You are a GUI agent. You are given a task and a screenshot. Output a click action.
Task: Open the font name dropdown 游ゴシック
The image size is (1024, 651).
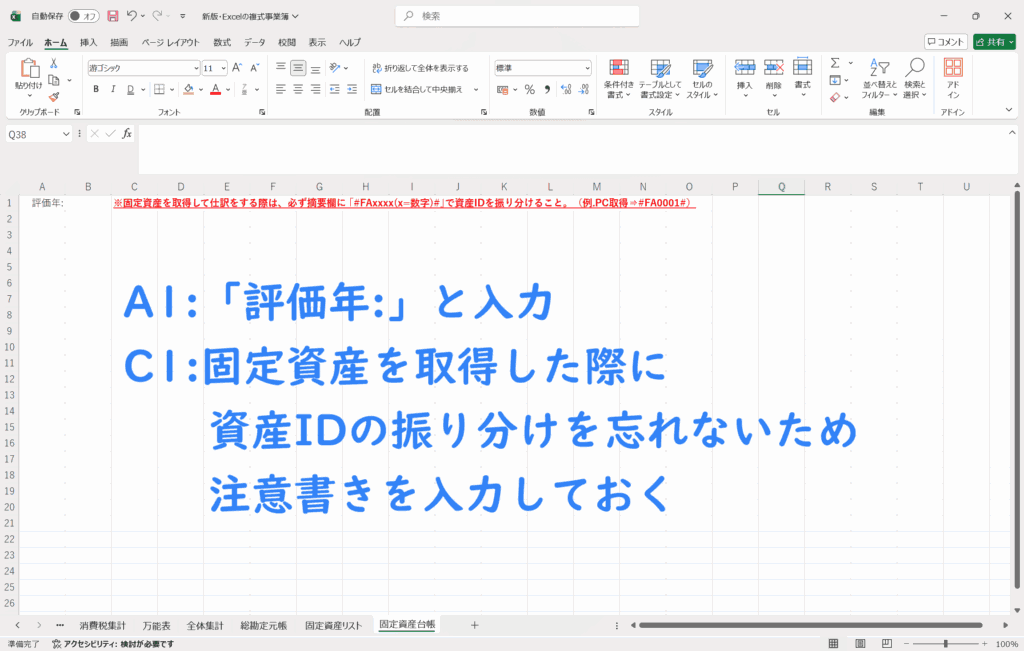143,68
